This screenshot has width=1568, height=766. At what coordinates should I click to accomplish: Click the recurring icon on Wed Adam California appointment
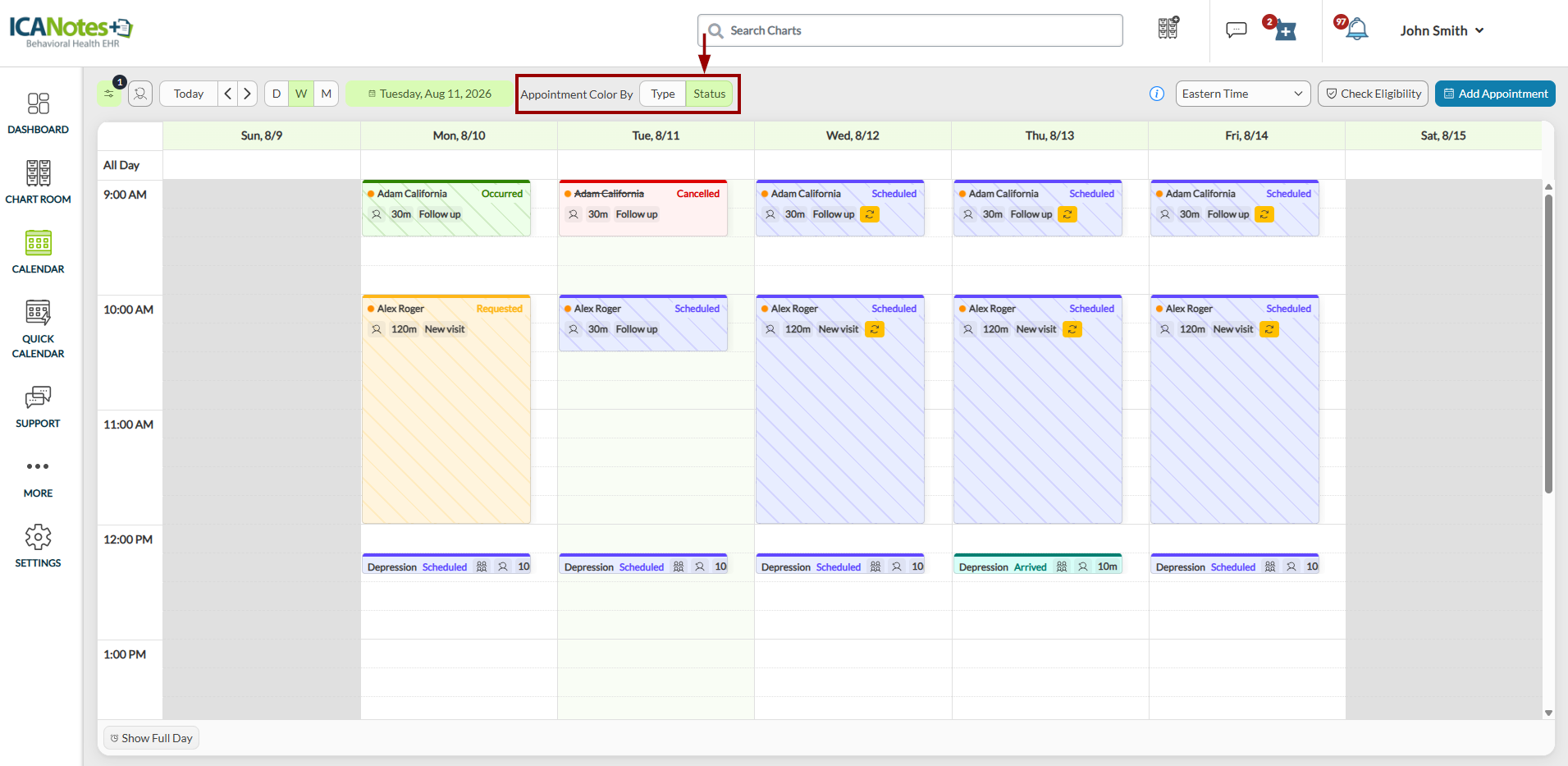(x=870, y=214)
